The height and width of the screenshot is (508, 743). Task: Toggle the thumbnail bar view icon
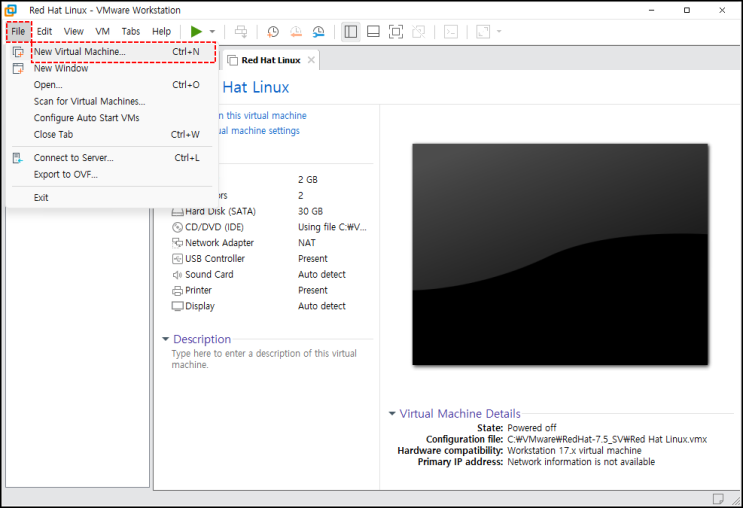[373, 32]
